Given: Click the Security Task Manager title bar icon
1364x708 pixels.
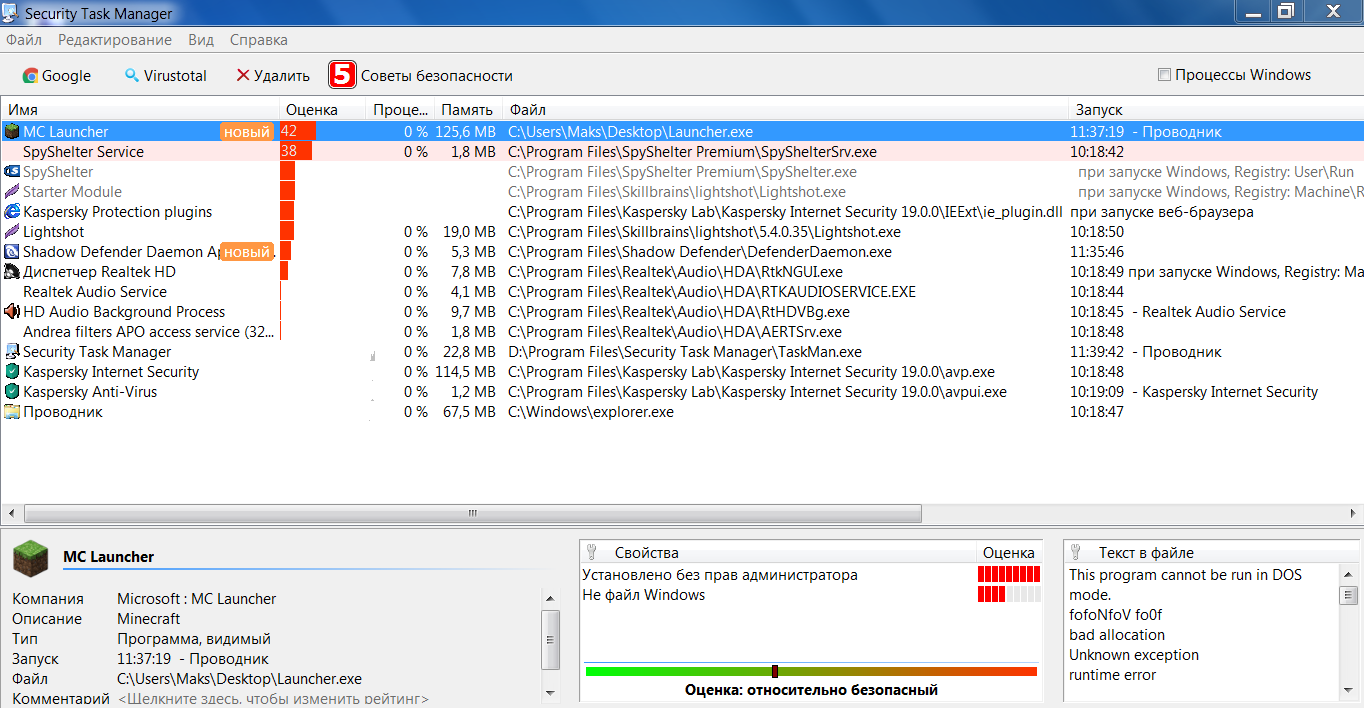Looking at the screenshot, I should pos(11,13).
